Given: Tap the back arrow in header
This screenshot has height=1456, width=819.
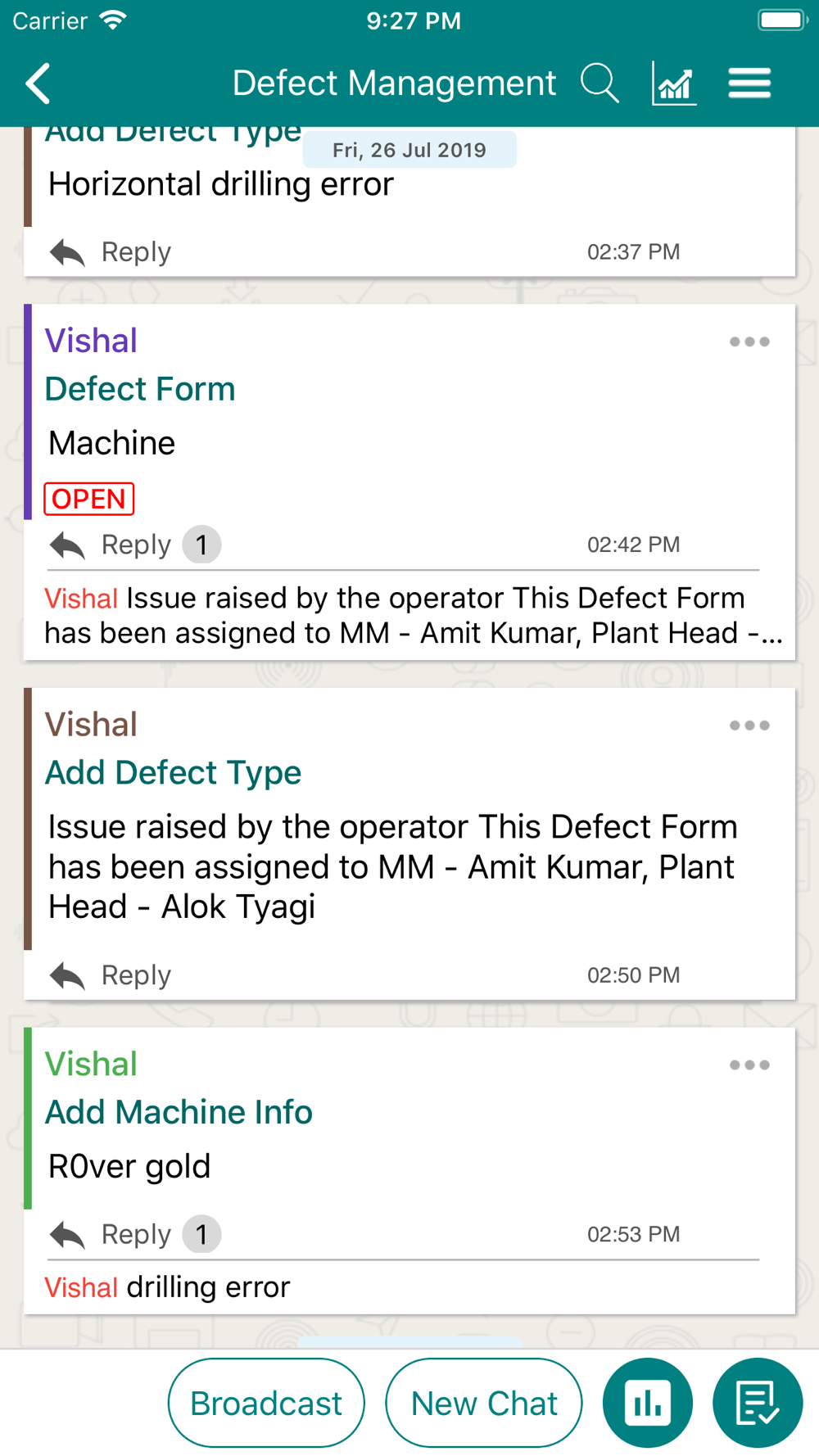Looking at the screenshot, I should pyautogui.click(x=38, y=84).
